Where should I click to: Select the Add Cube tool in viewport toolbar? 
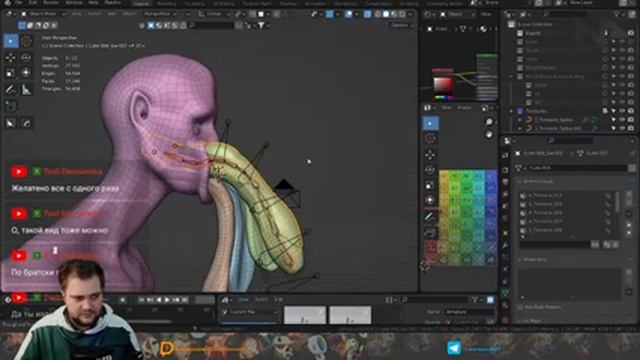pos(11,106)
